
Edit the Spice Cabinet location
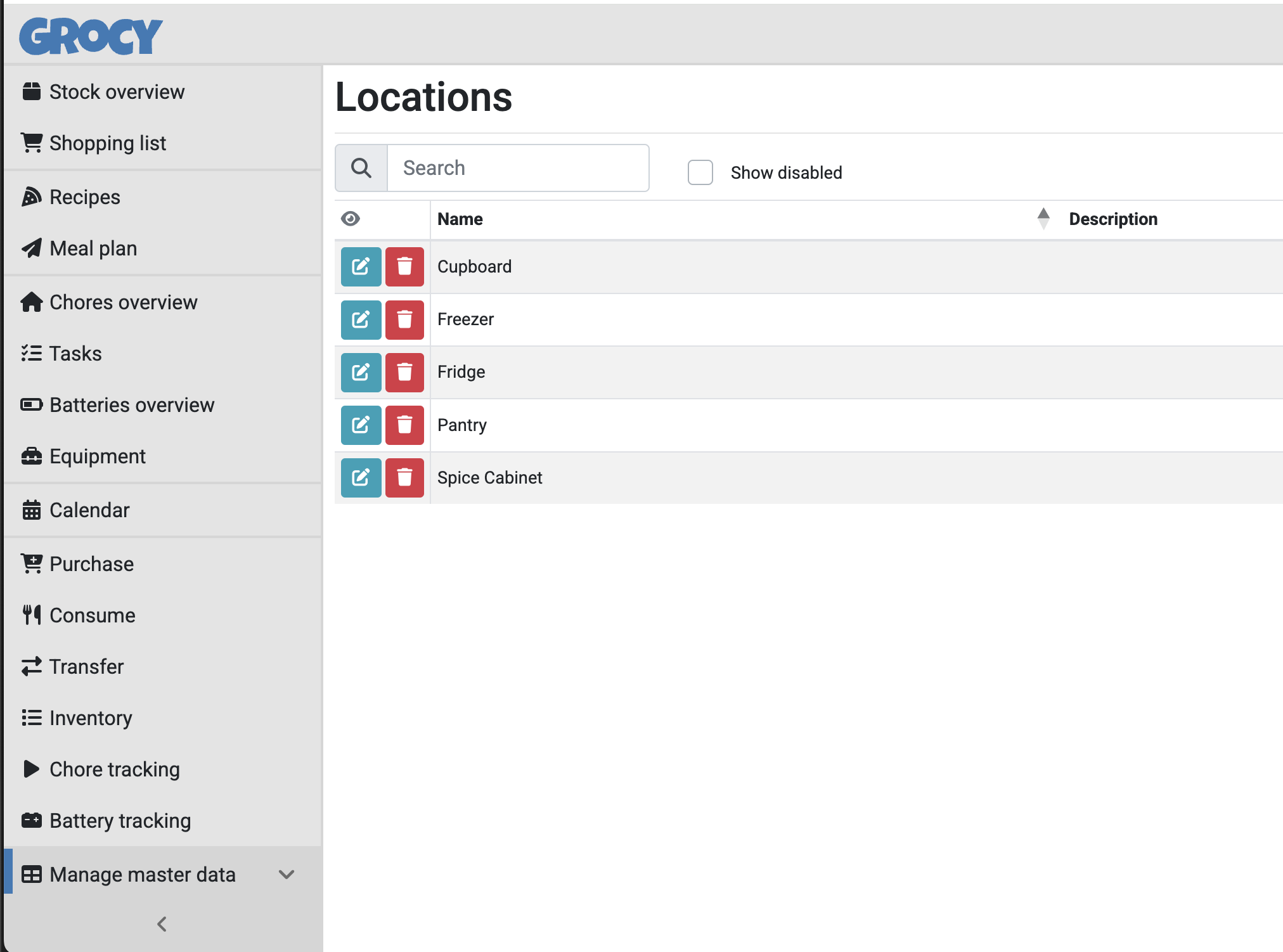pos(361,477)
